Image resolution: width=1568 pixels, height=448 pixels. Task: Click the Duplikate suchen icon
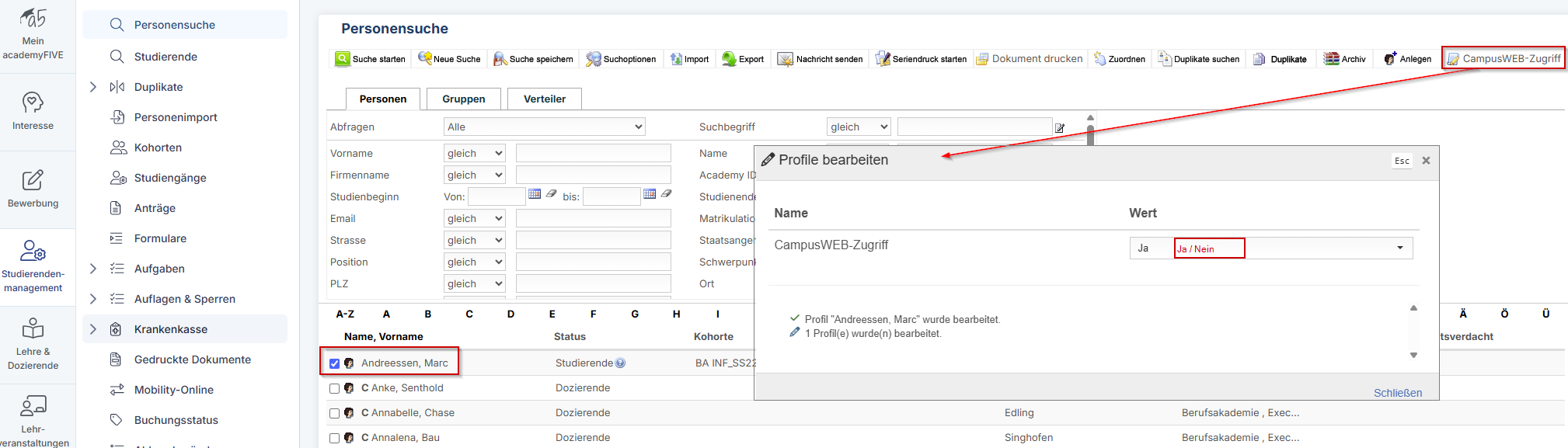coord(1164,59)
